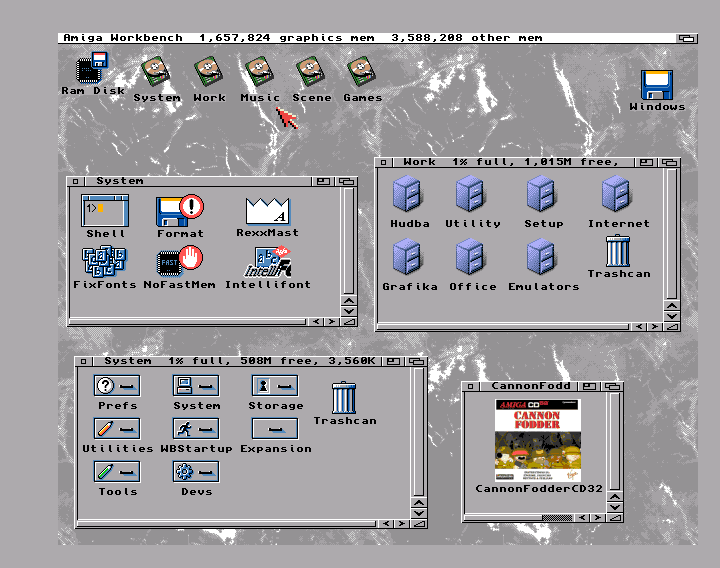Image resolution: width=720 pixels, height=568 pixels.
Task: Open the Windows floppy disk icon
Action: tap(656, 84)
